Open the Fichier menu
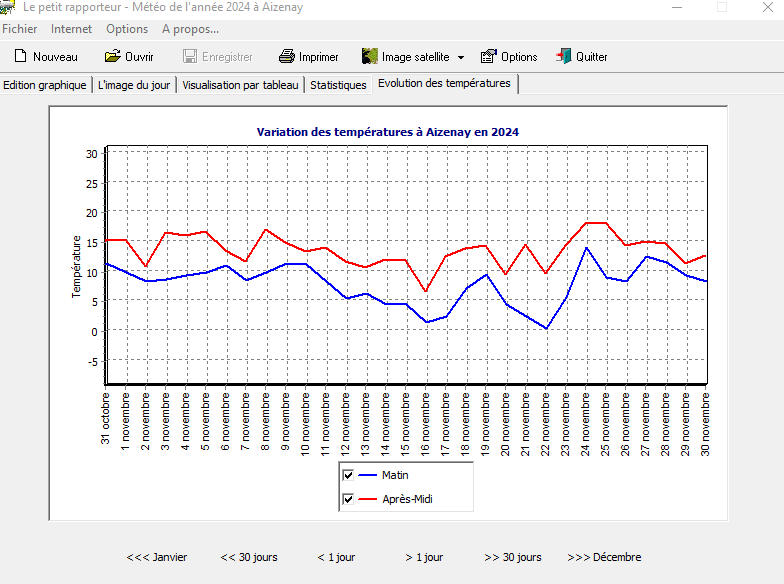The image size is (784, 584). click(20, 29)
